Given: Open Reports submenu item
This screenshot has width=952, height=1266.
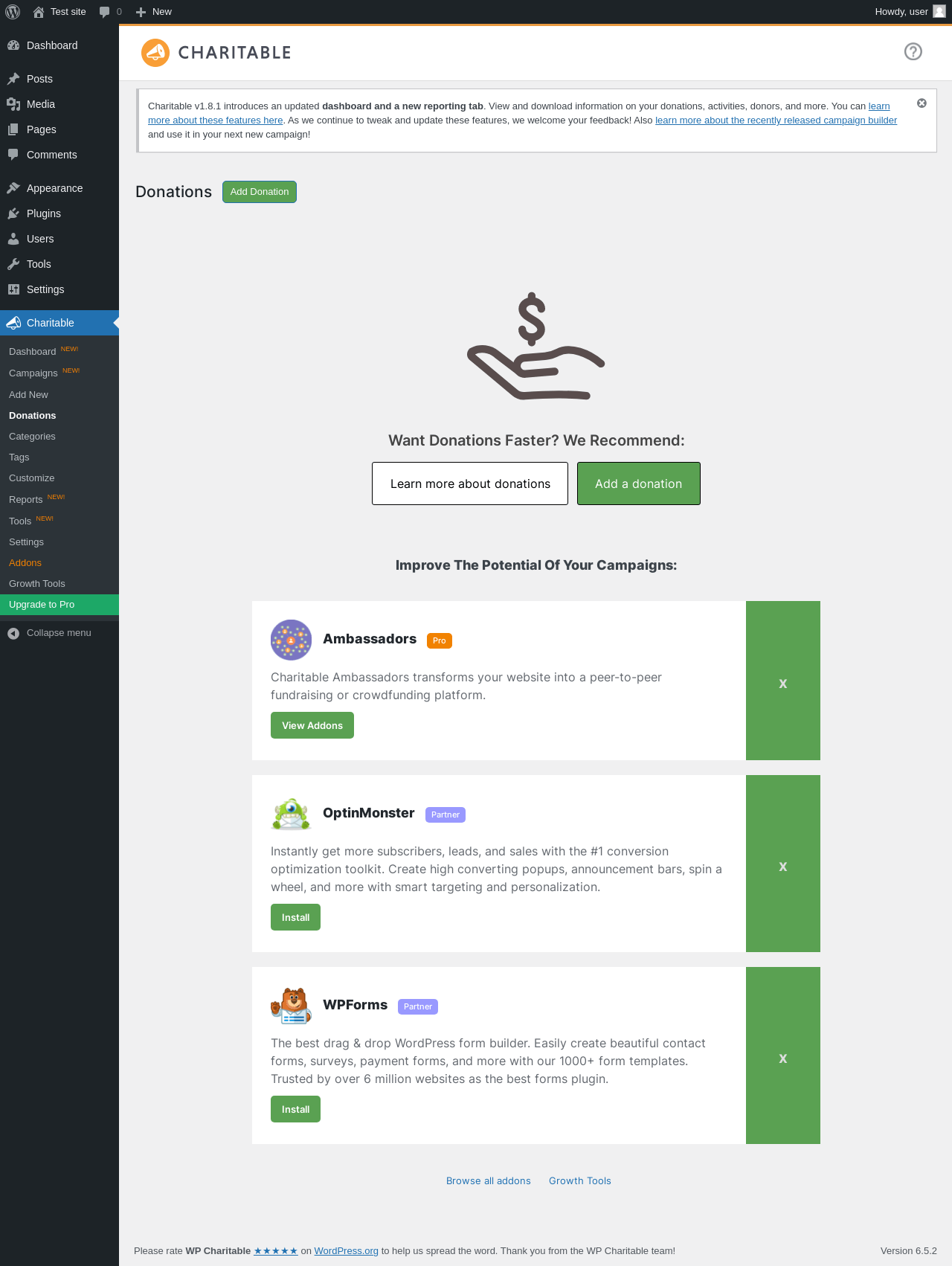Looking at the screenshot, I should tap(59, 499).
